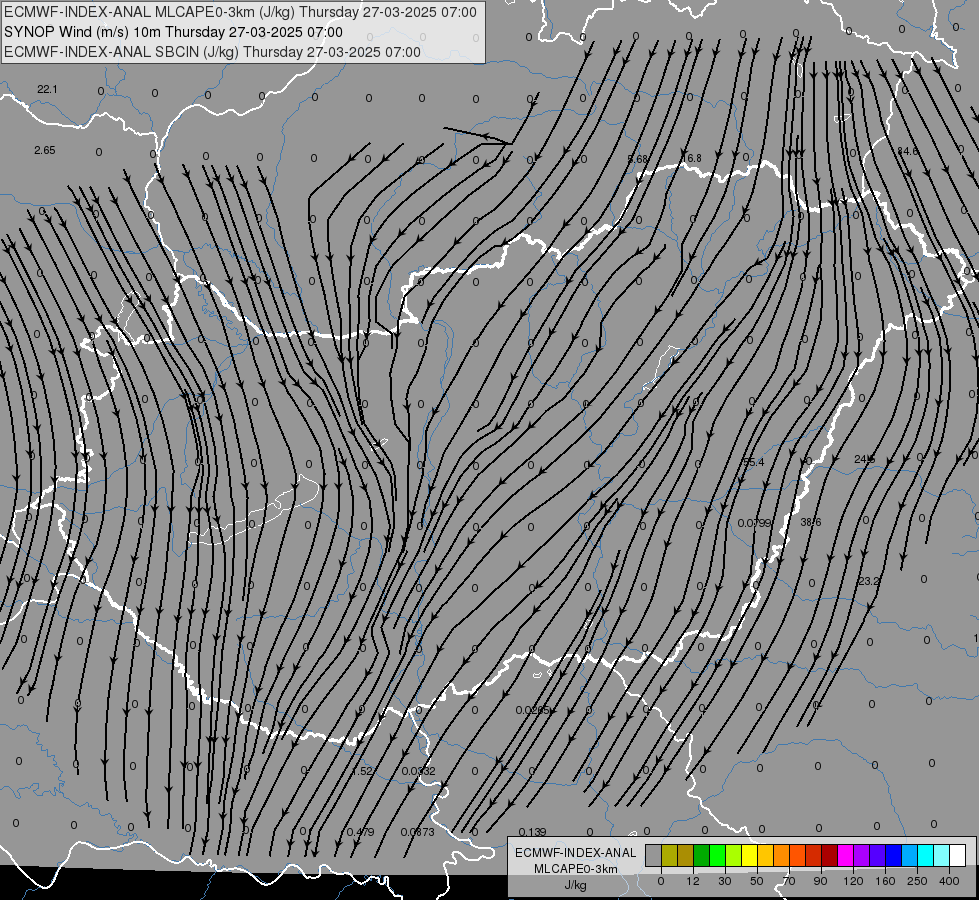Pick the pure yellow legend swatch

(x=750, y=855)
